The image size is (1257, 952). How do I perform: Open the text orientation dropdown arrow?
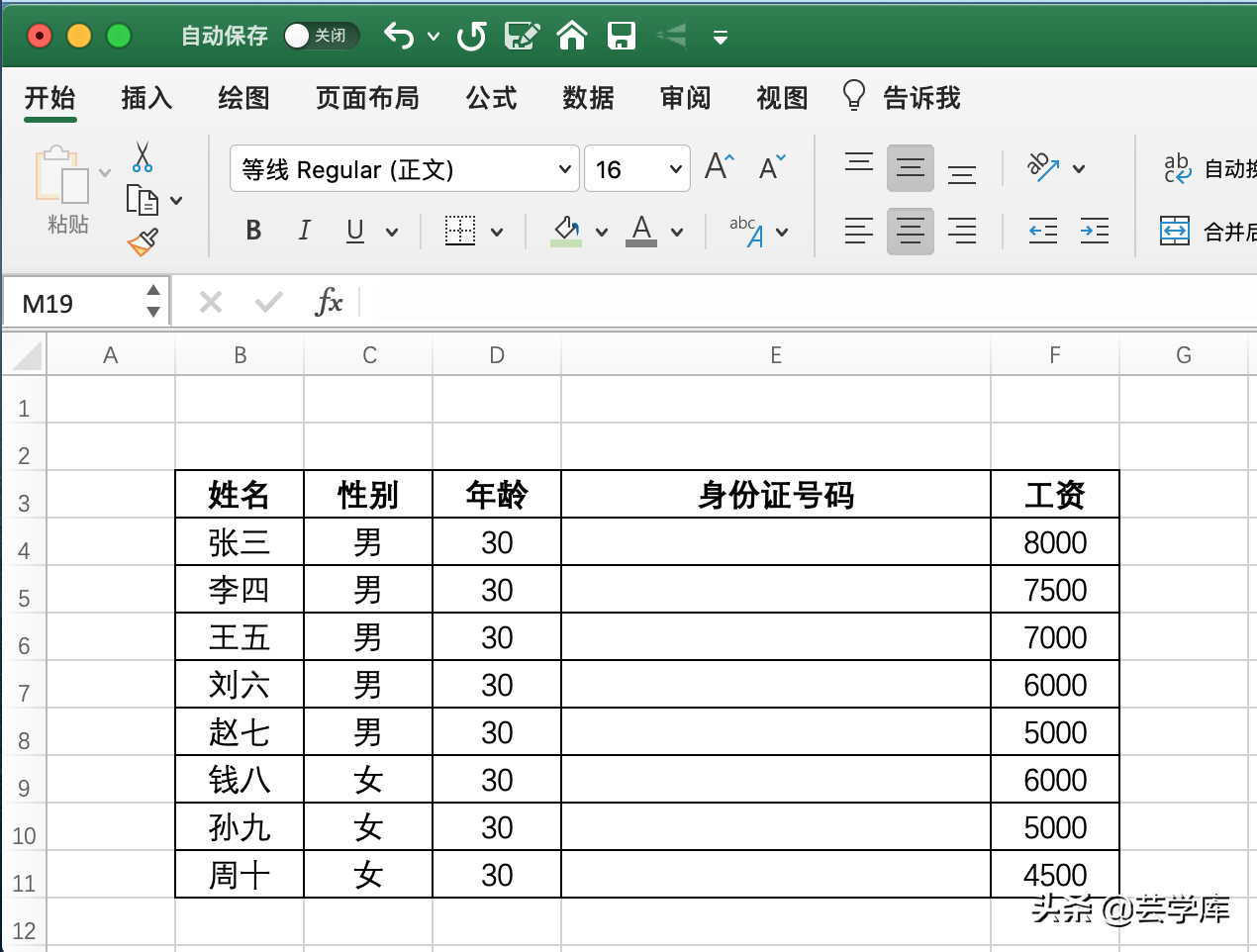coord(1079,168)
